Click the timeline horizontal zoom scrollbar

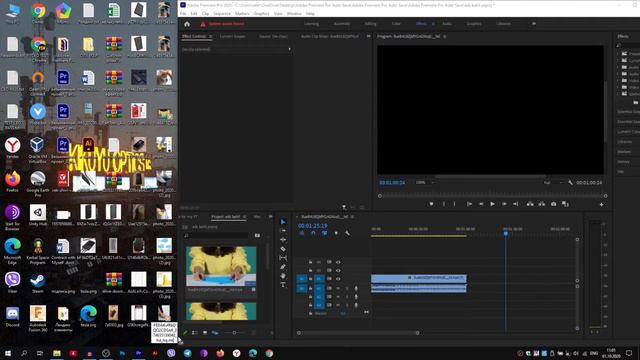tap(358, 333)
